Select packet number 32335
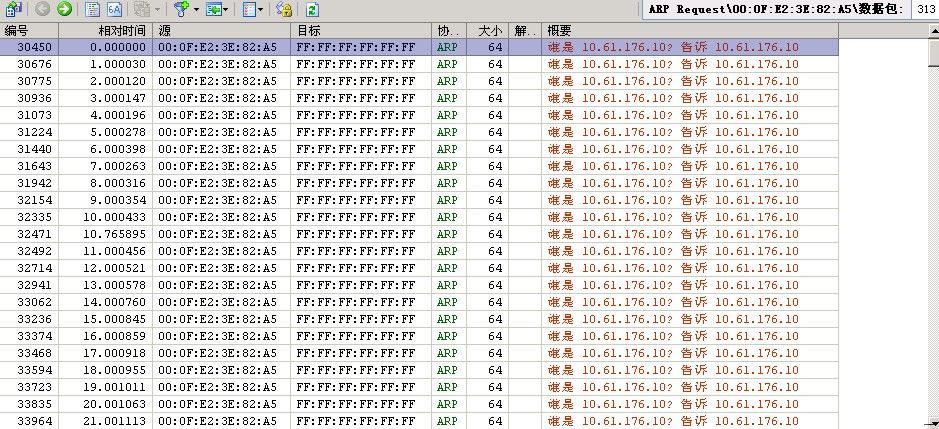The height and width of the screenshot is (429, 939). (35, 217)
